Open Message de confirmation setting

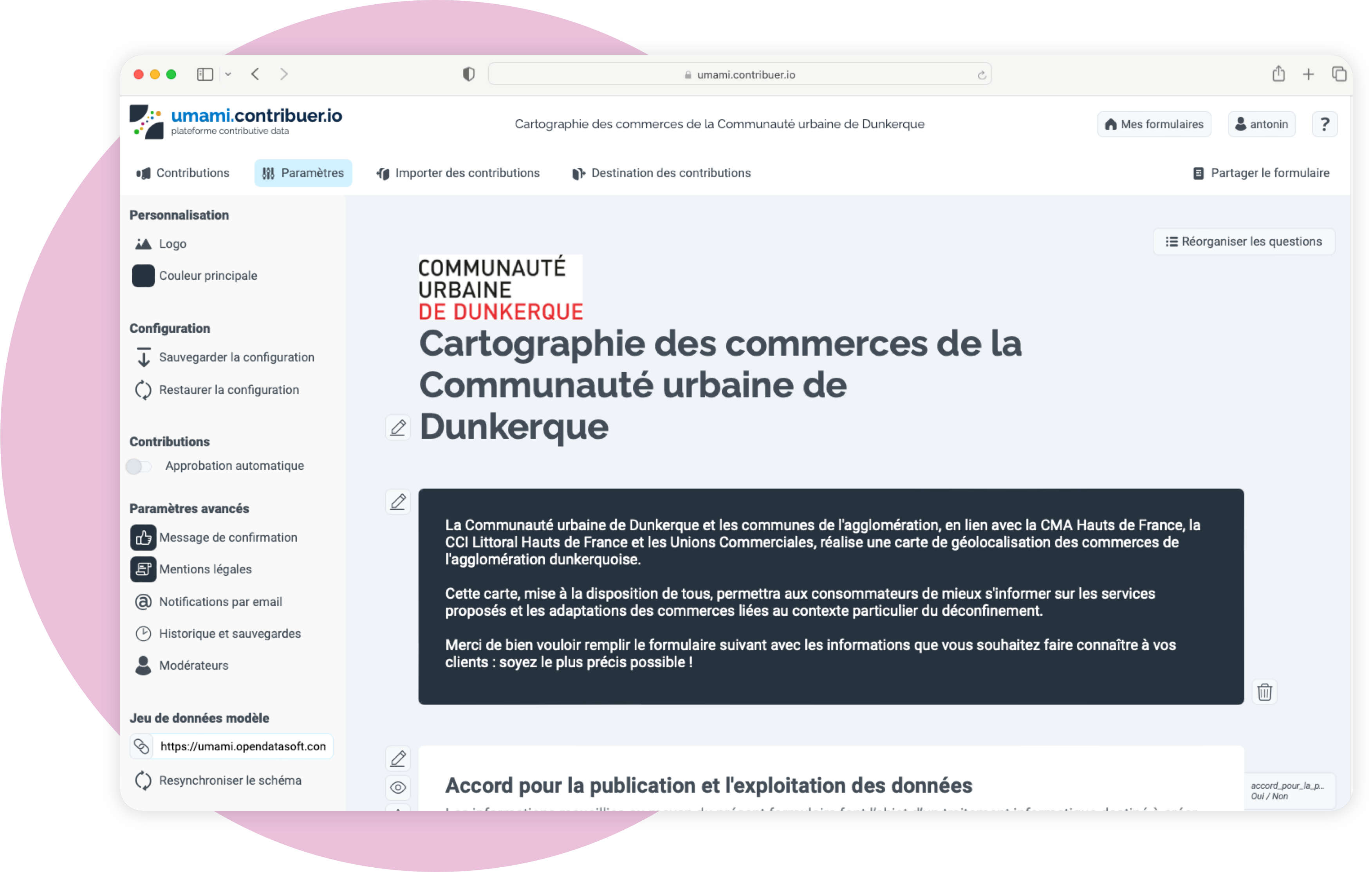[214, 537]
